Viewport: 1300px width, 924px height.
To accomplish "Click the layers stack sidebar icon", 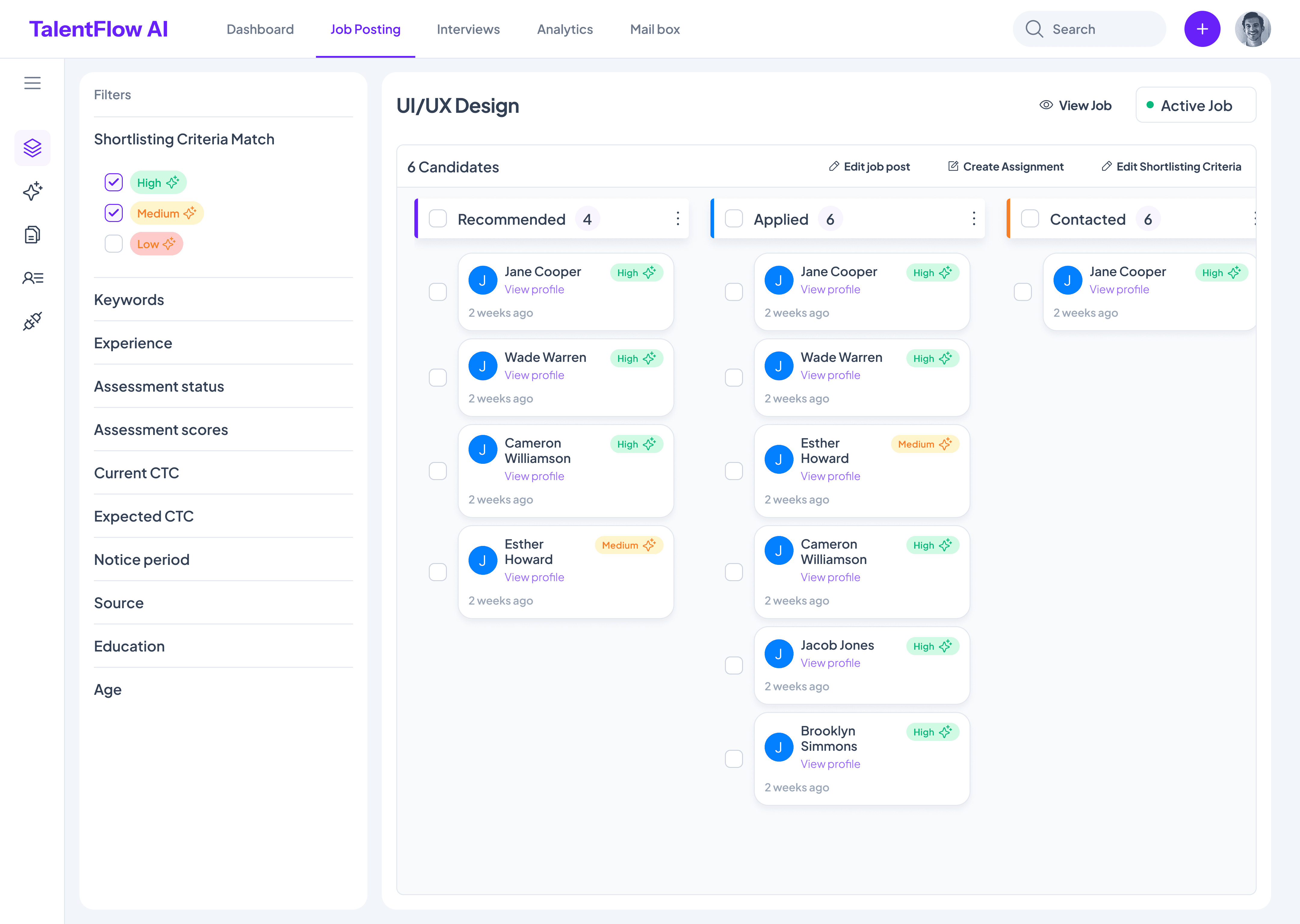I will (x=32, y=148).
